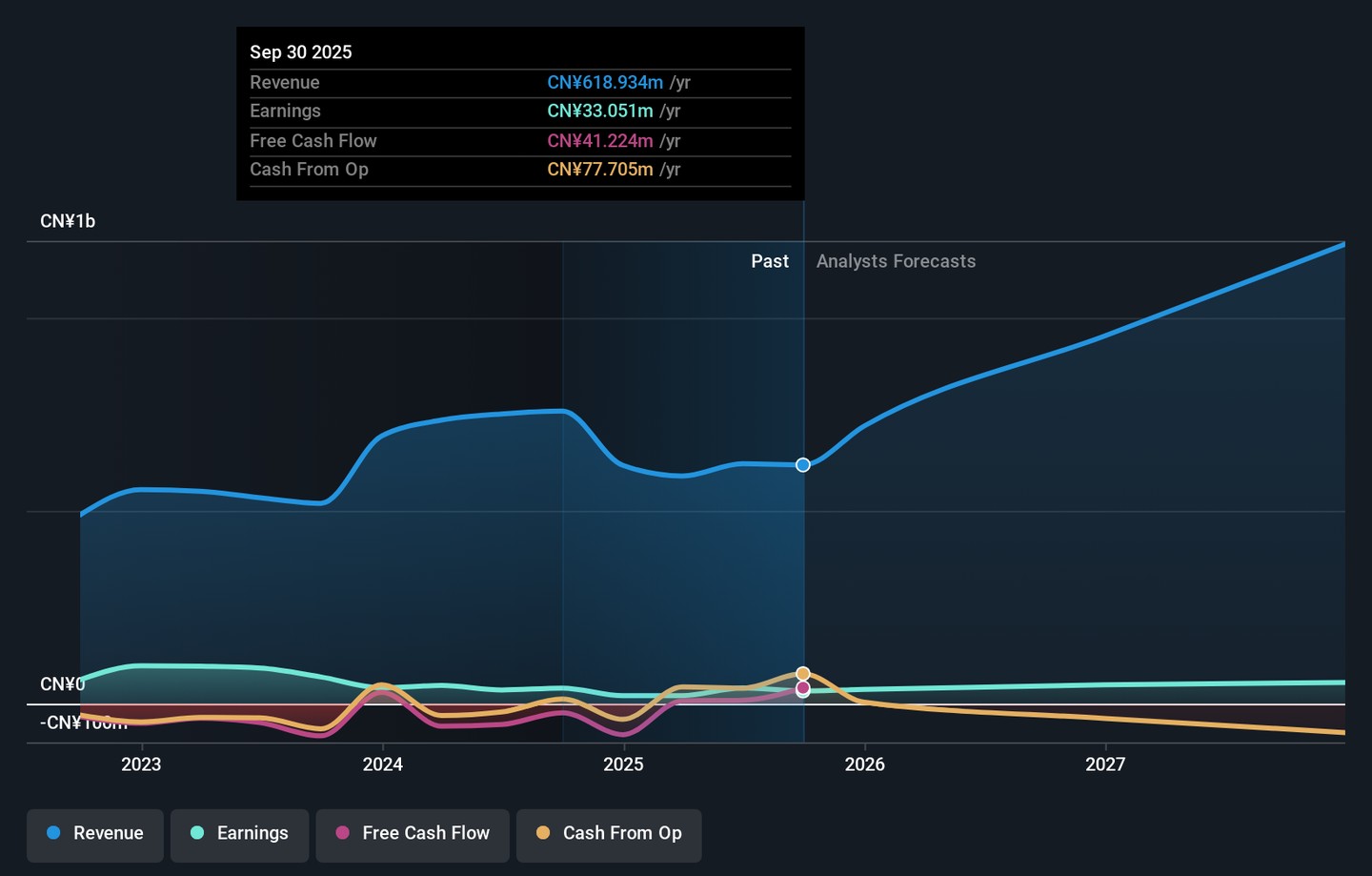
Task: Toggle the Cash From Op legend button
Action: tap(609, 835)
